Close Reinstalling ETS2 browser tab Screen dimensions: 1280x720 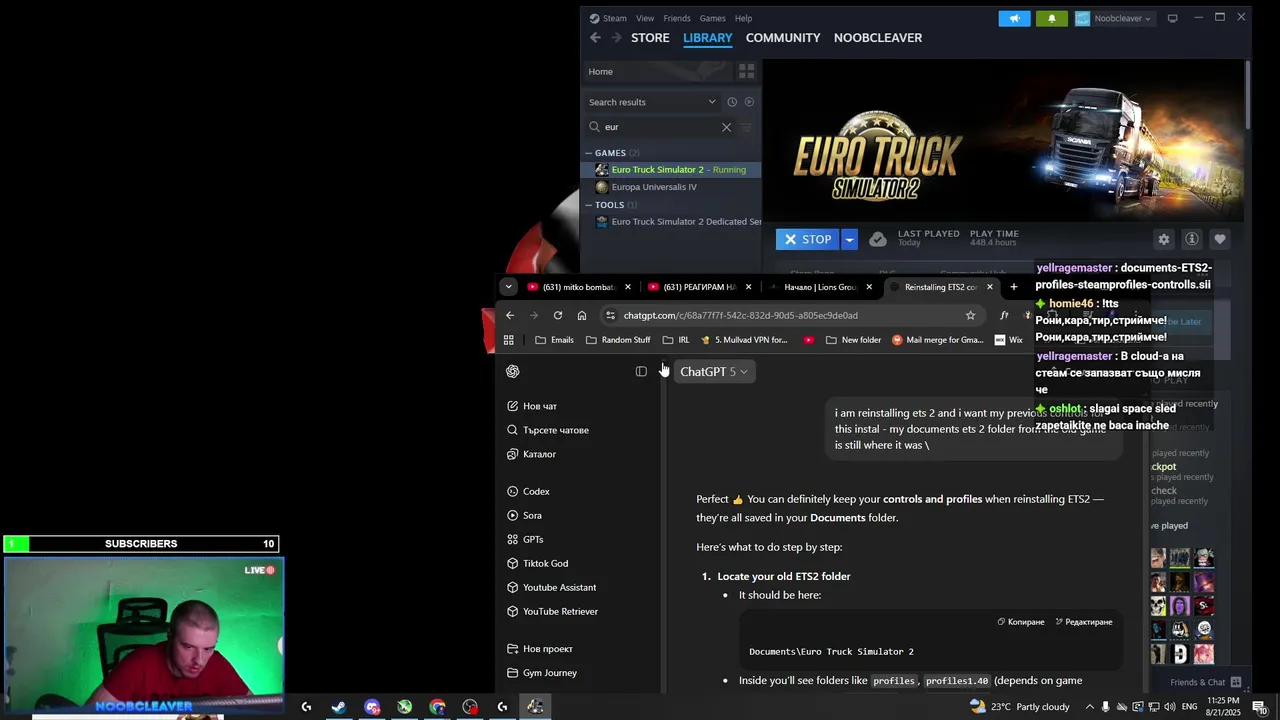(x=989, y=287)
